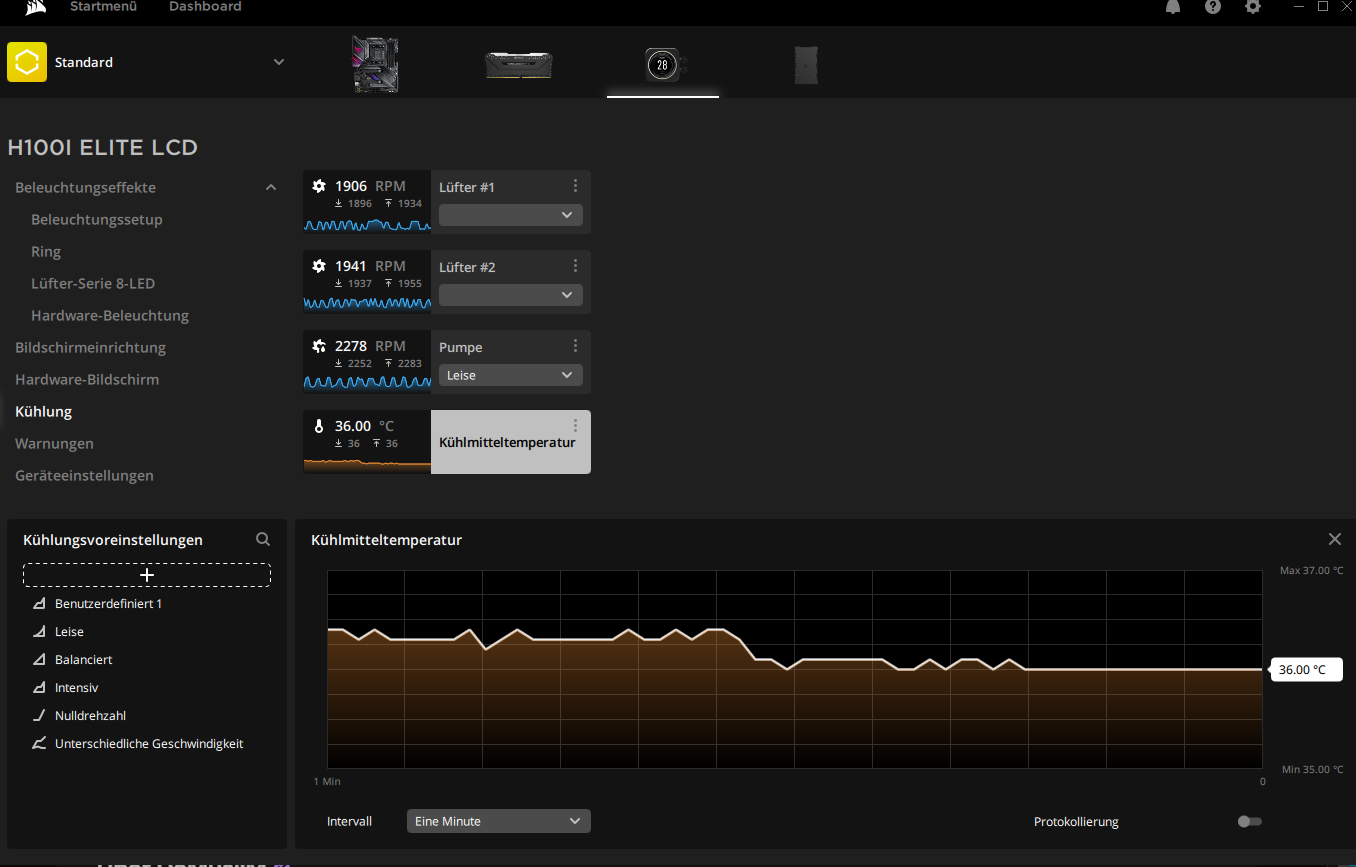
Task: Open the Pumpe dropdown showing Leise
Action: click(x=511, y=375)
